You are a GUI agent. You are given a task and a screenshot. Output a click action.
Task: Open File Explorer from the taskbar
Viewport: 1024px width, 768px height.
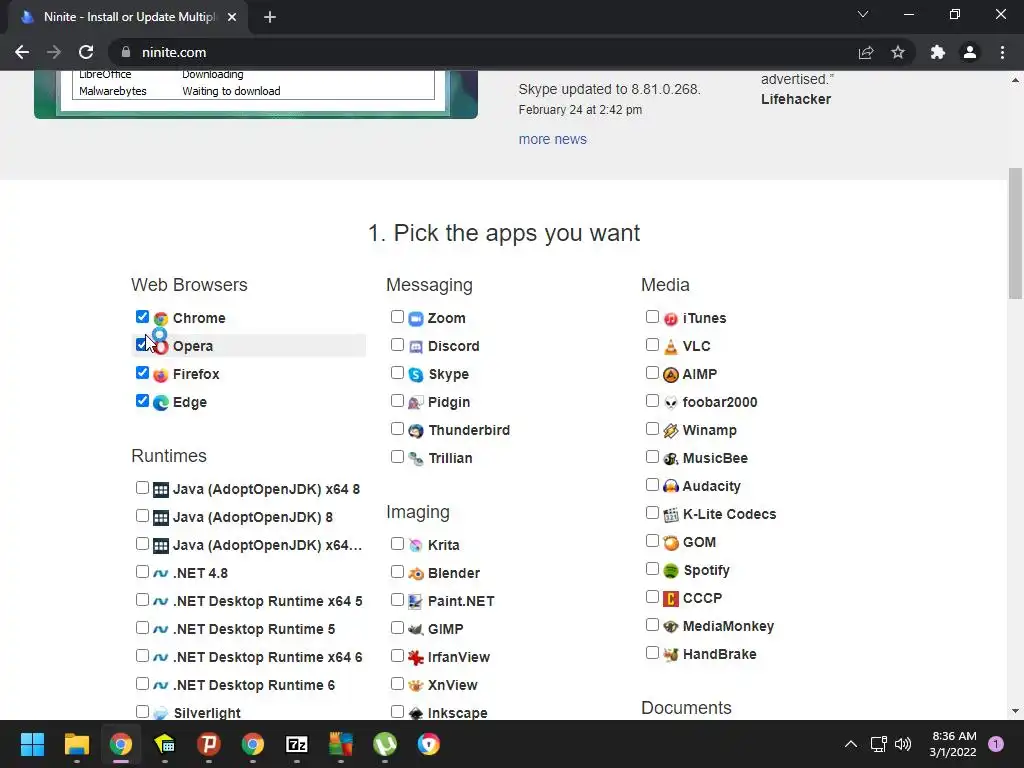pos(76,744)
